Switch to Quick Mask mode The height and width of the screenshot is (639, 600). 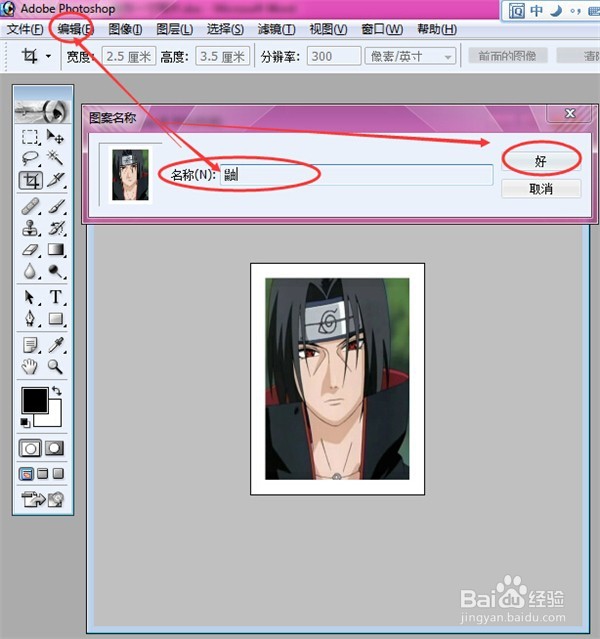55,448
